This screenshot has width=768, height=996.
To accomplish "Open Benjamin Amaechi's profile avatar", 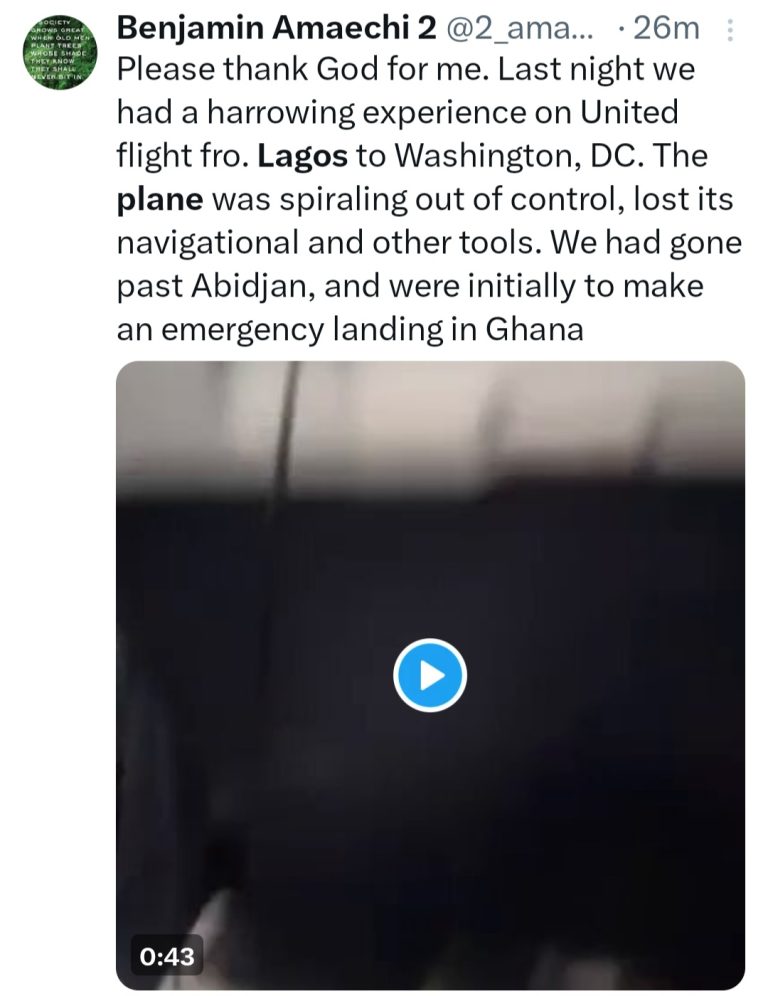I will (59, 50).
